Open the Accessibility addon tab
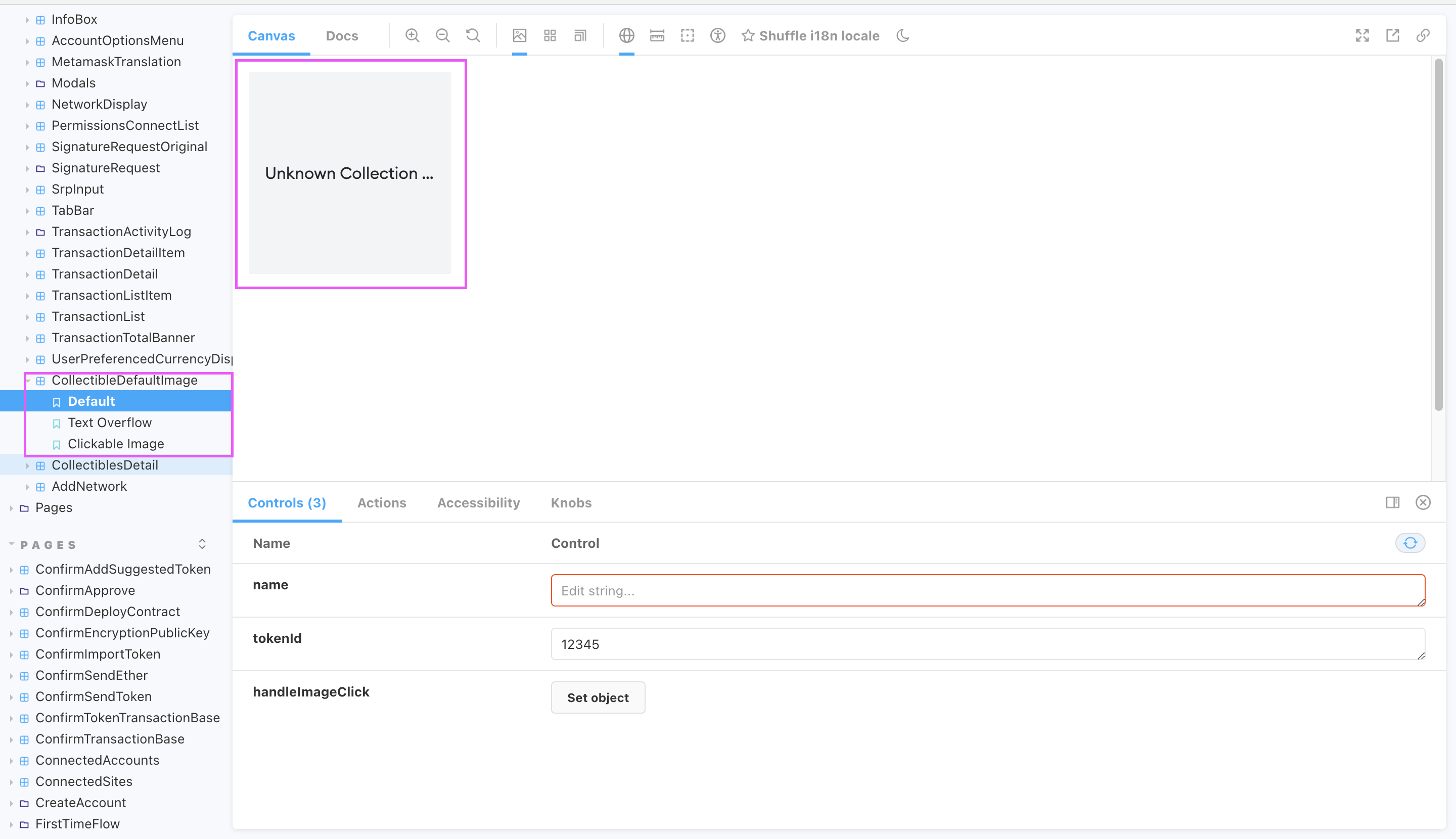Image resolution: width=1456 pixels, height=839 pixels. tap(478, 502)
